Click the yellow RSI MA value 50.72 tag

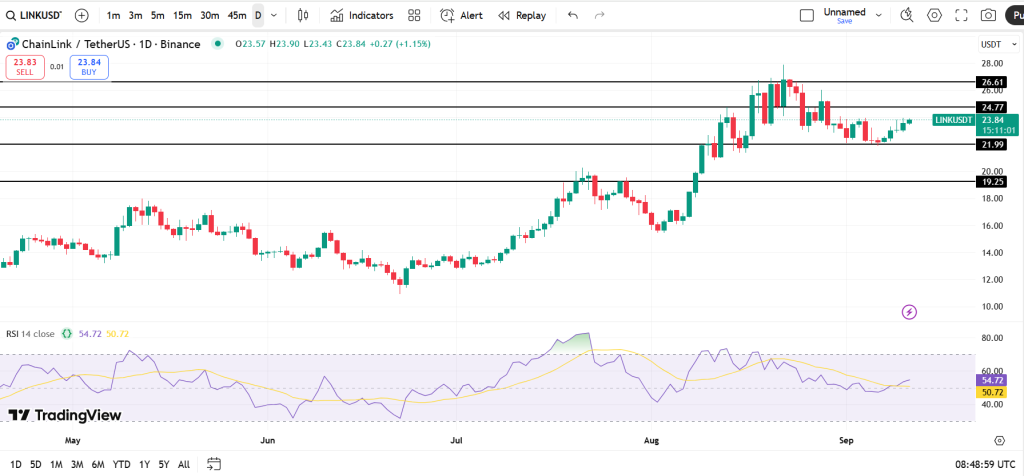coord(989,392)
